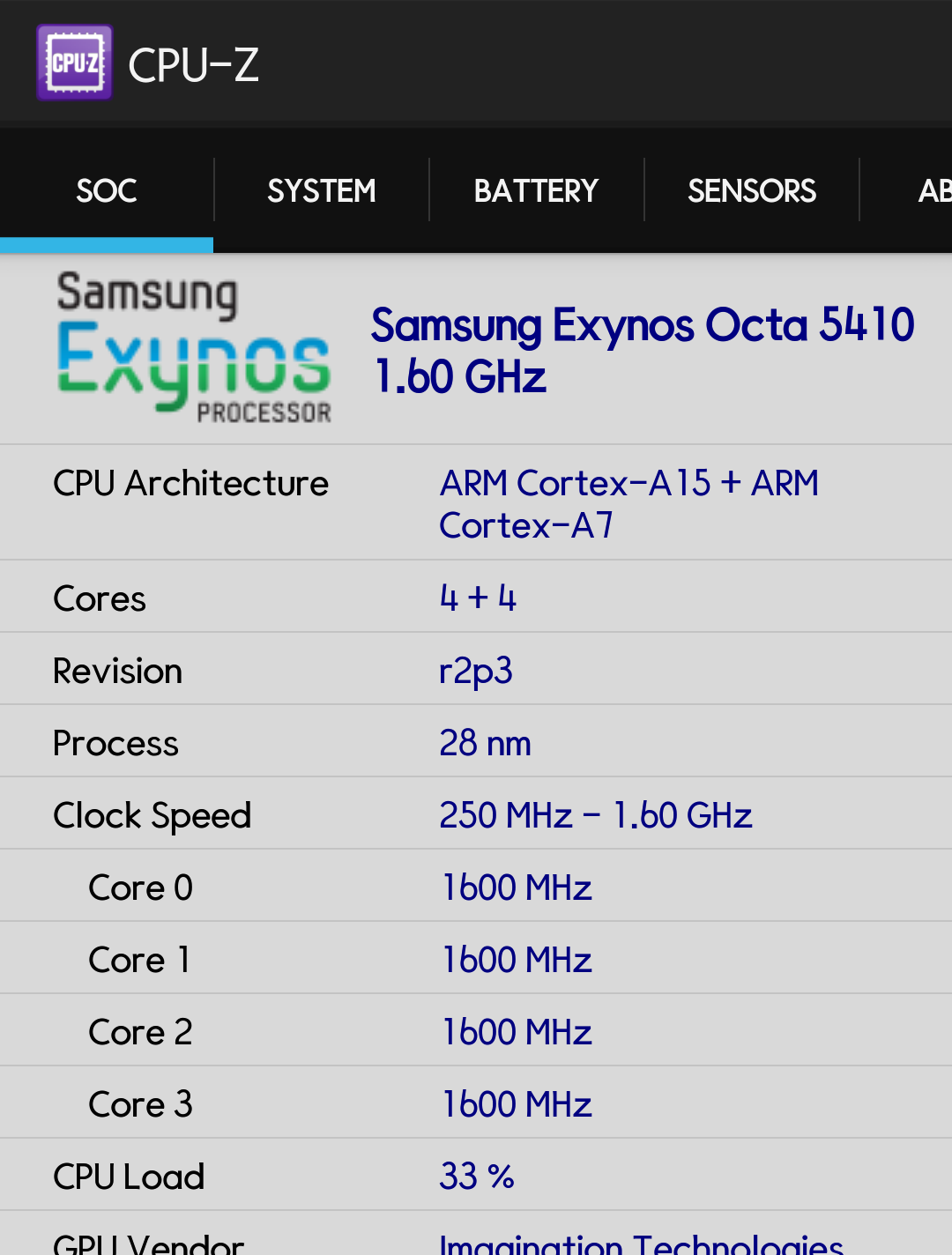This screenshot has height=1255, width=952.
Task: Select the Clock Speed row
Action: pyautogui.click(x=476, y=815)
